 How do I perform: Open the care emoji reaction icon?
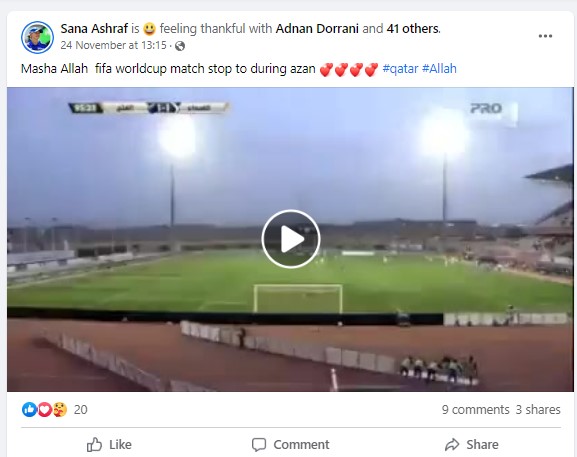[60, 410]
